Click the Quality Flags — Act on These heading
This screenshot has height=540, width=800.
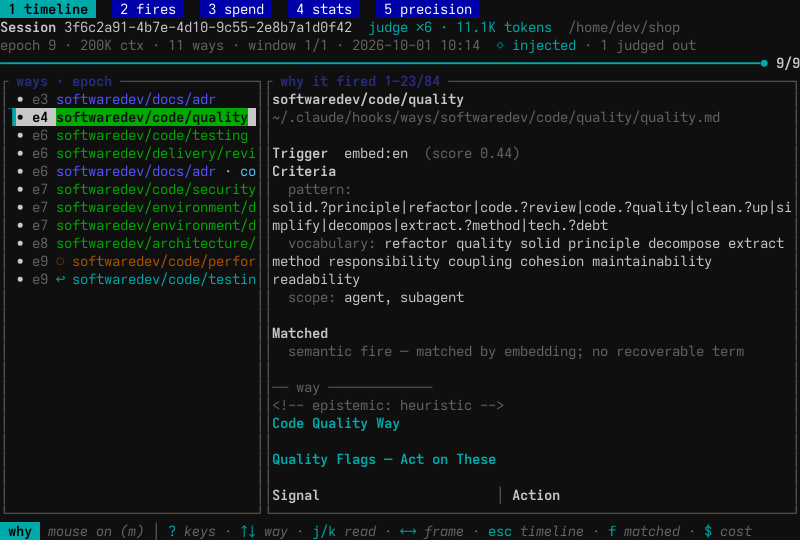(x=384, y=459)
